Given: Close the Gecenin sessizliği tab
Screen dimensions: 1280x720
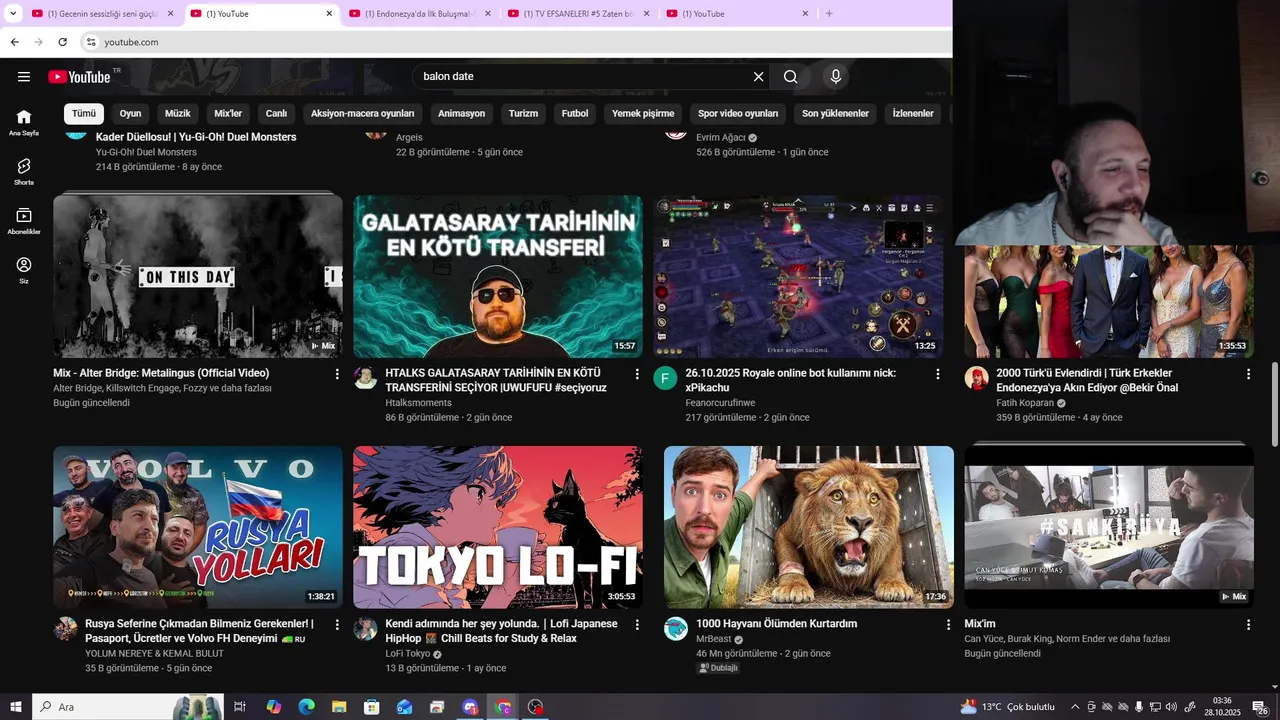Looking at the screenshot, I should click(171, 14).
